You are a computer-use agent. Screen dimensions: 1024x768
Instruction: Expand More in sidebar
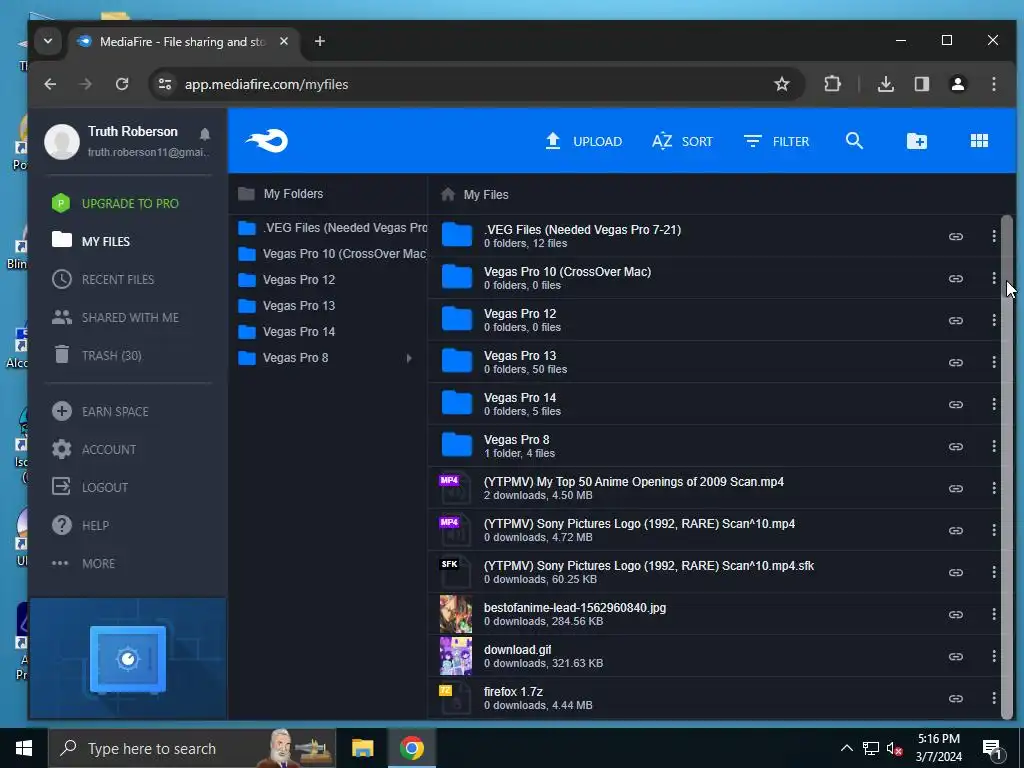pyautogui.click(x=83, y=563)
